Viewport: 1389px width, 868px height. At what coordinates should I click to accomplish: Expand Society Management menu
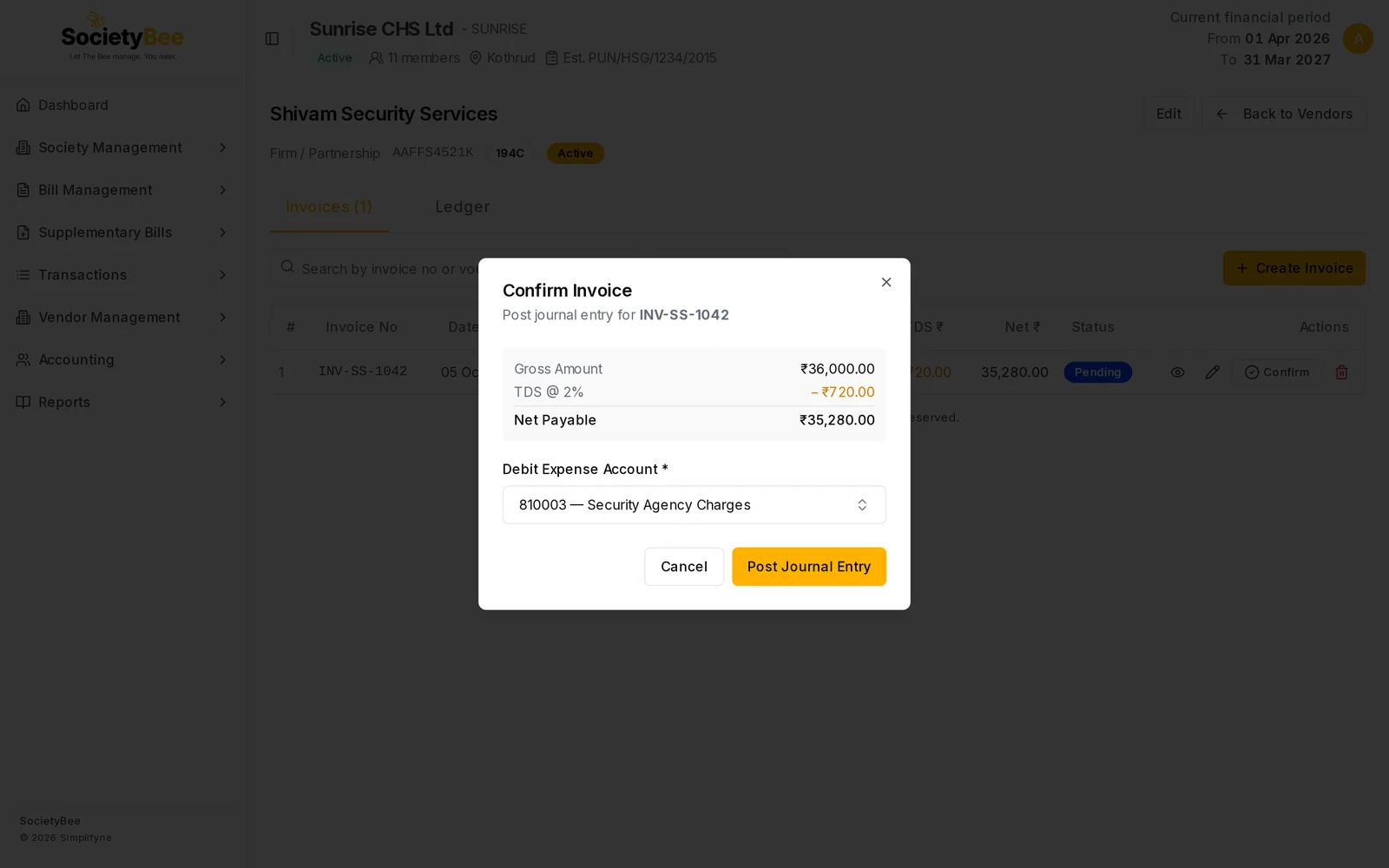122,148
